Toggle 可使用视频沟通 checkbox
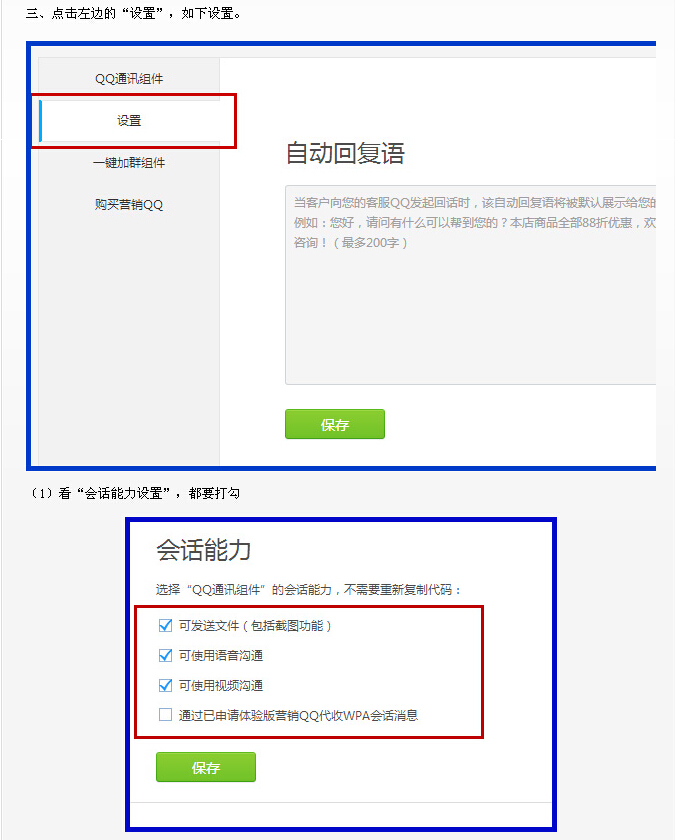Image resolution: width=675 pixels, height=840 pixels. (166, 685)
